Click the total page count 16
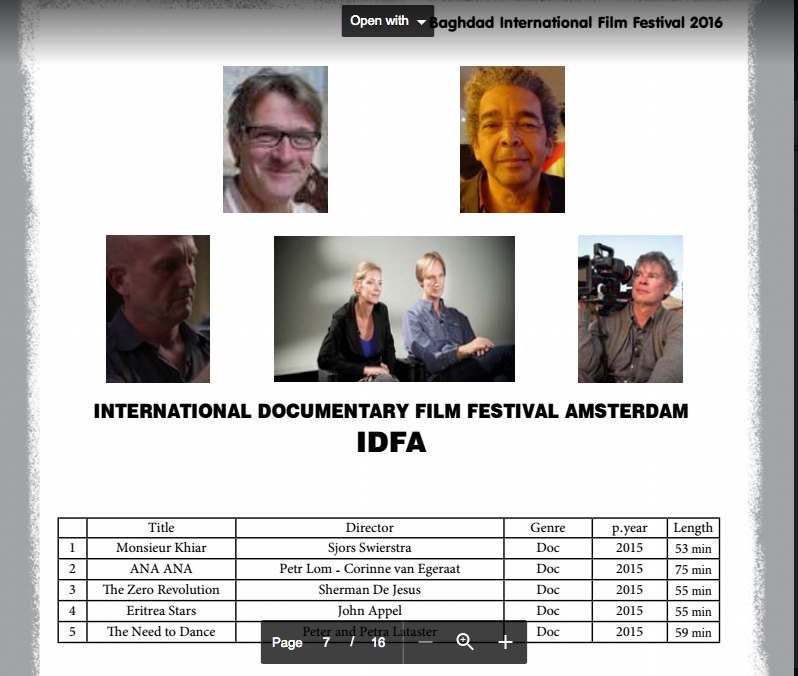Screen dimensions: 798x676 [x=378, y=643]
